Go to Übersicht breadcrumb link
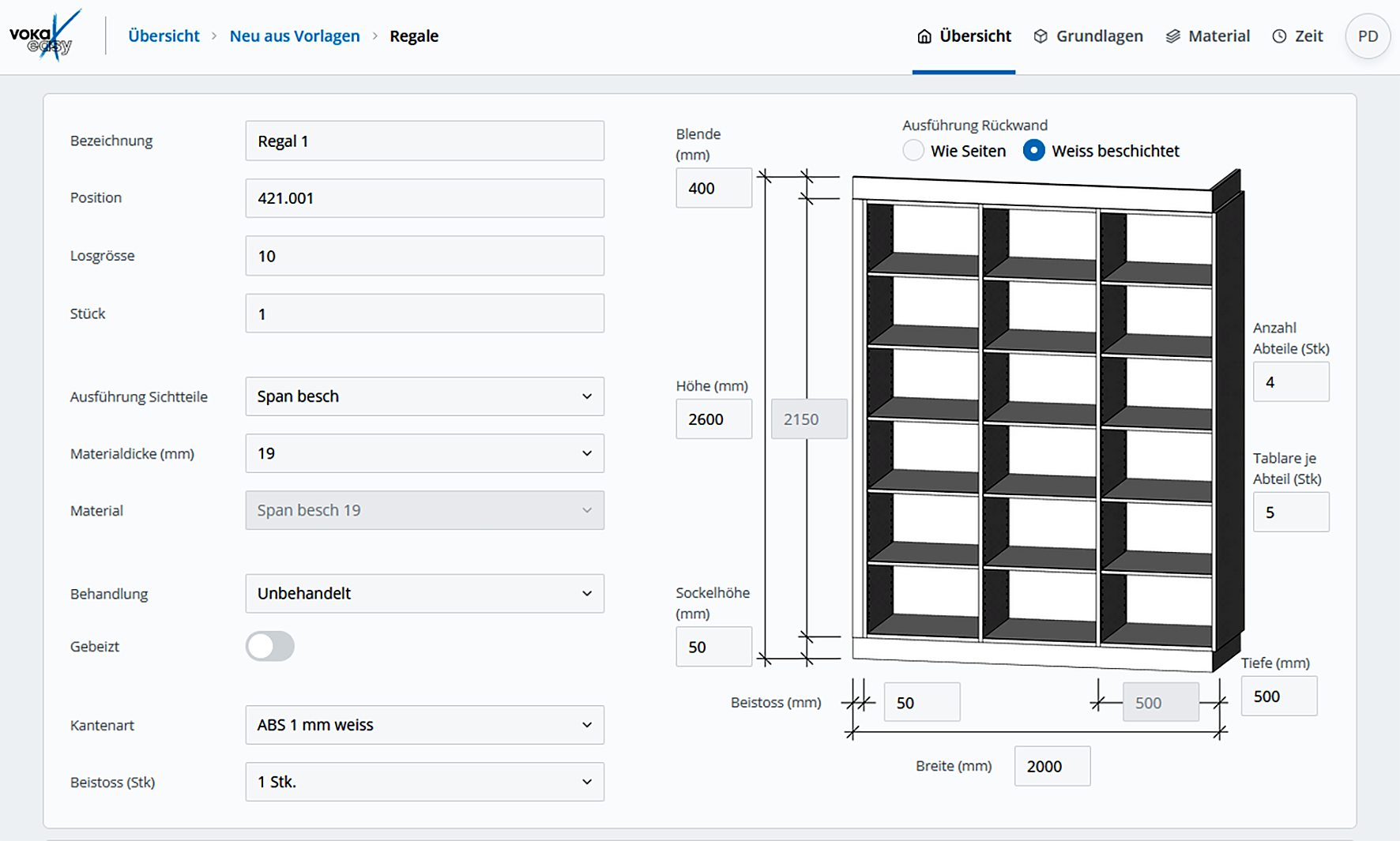The width and height of the screenshot is (1400, 841). tap(164, 36)
